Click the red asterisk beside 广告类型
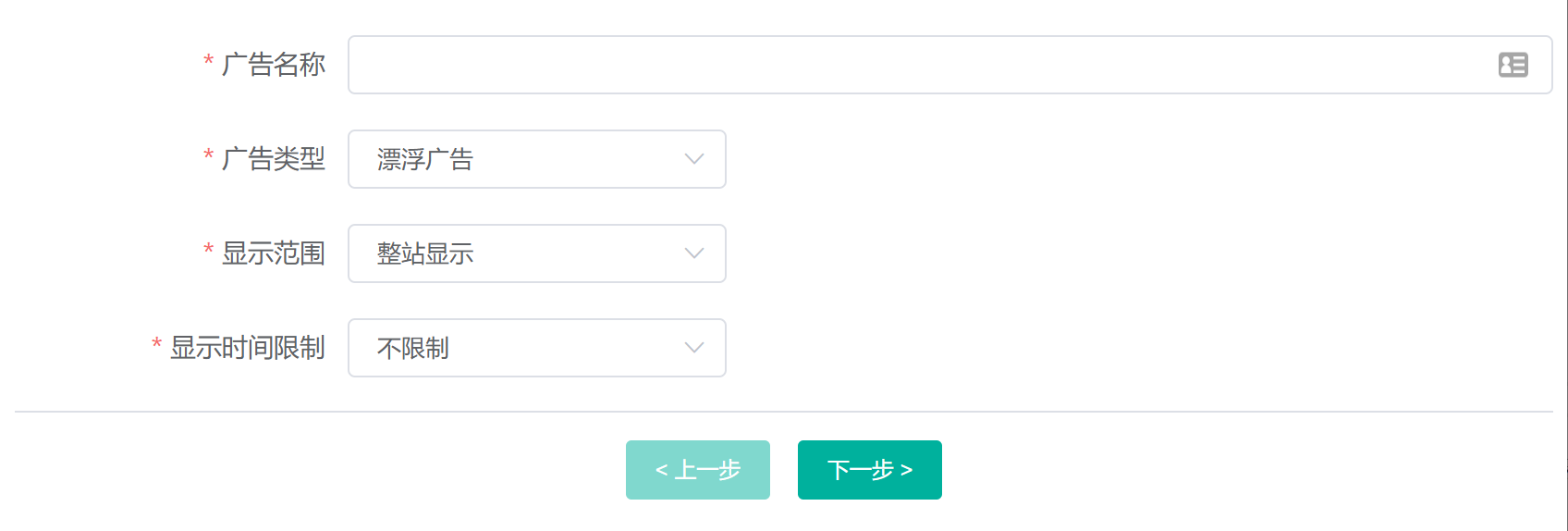This screenshot has height=531, width=1568. [x=208, y=156]
